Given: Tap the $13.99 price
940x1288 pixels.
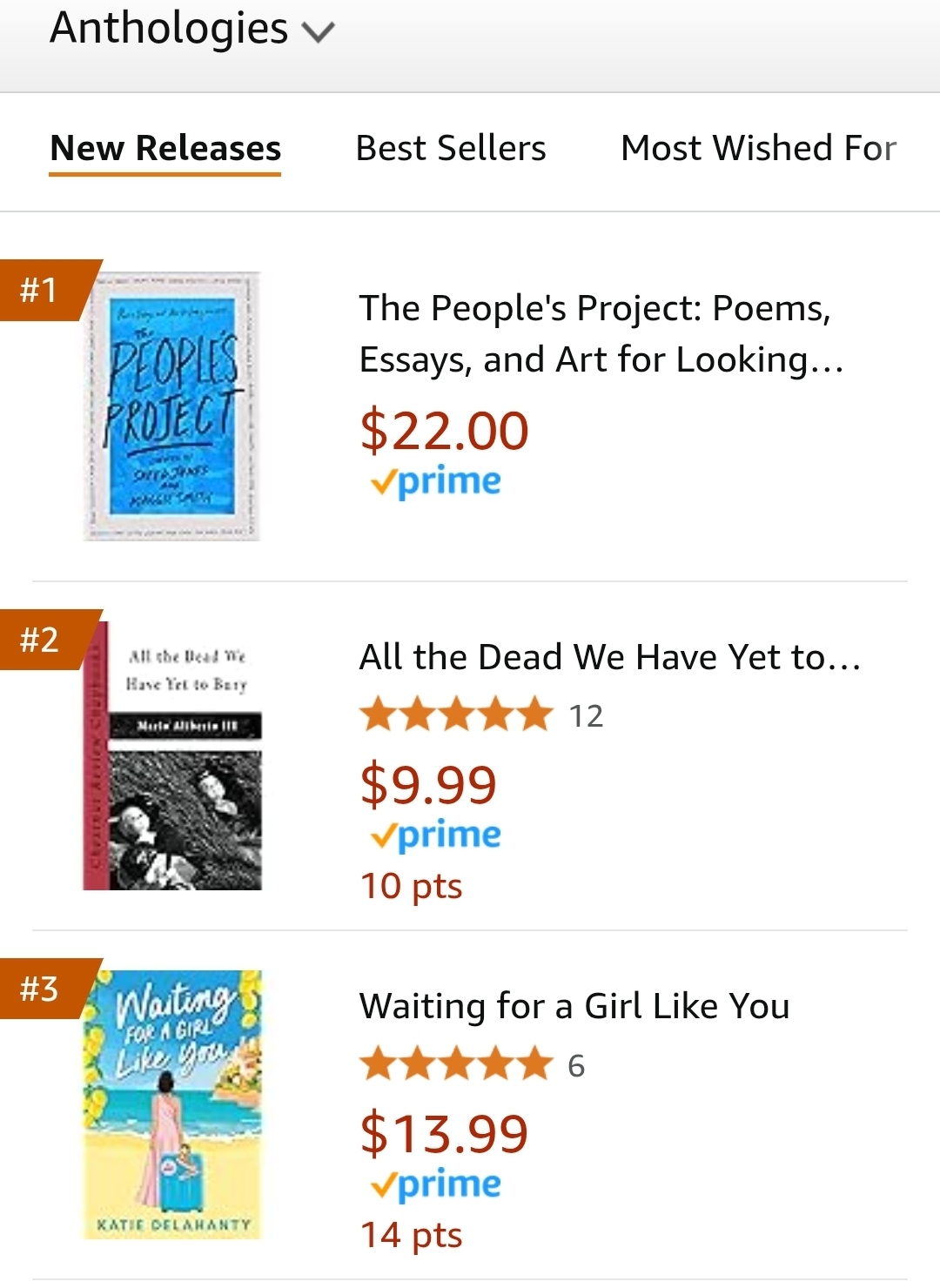Looking at the screenshot, I should pos(444,1133).
